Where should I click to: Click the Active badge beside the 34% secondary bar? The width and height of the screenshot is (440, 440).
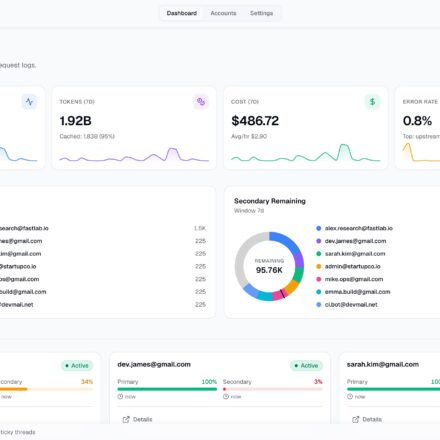[x=77, y=366]
